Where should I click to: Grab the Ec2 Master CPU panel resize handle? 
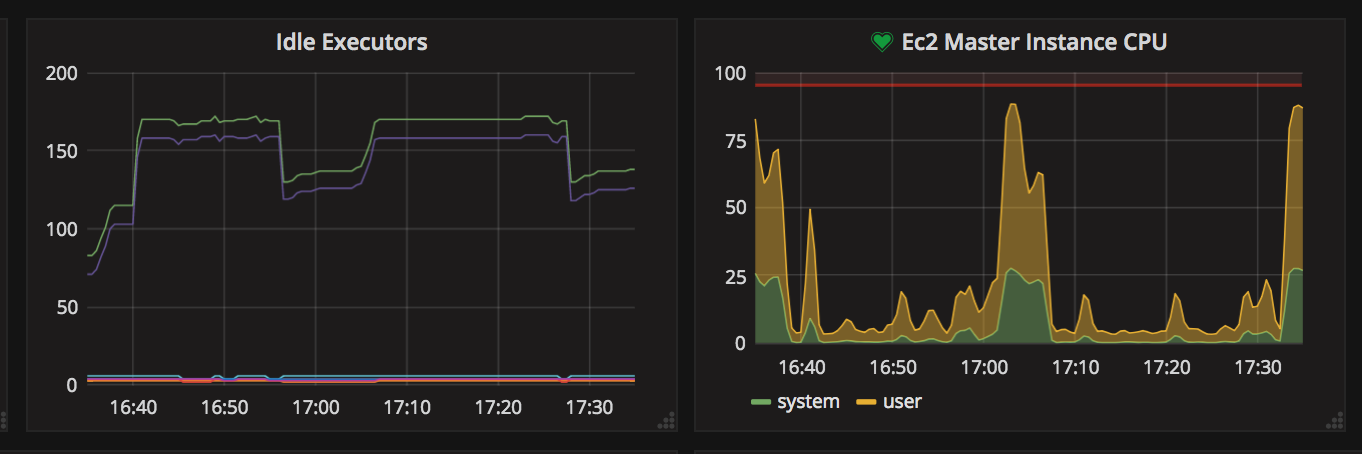pyautogui.click(x=1333, y=421)
